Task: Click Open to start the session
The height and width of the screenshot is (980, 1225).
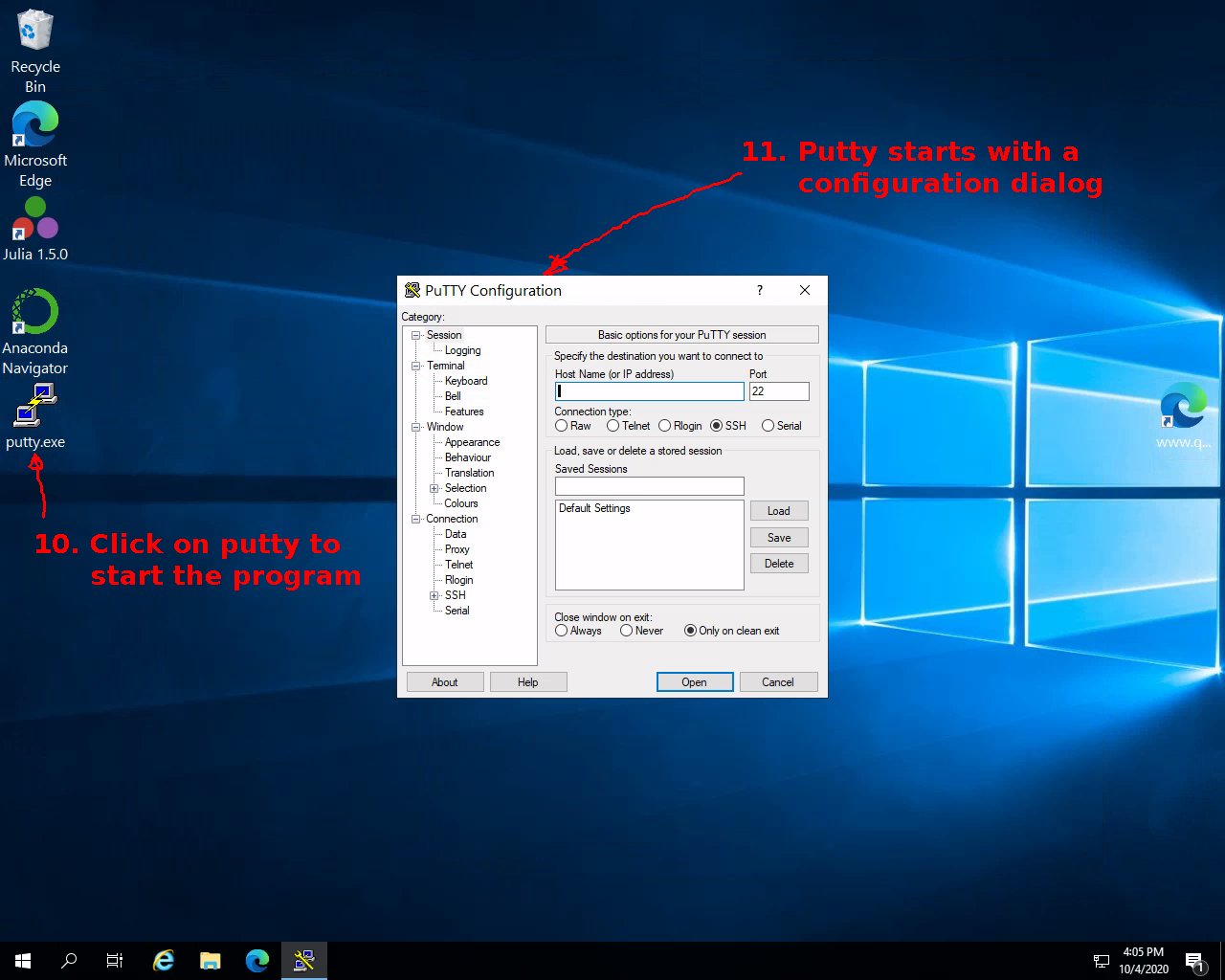Action: [695, 682]
